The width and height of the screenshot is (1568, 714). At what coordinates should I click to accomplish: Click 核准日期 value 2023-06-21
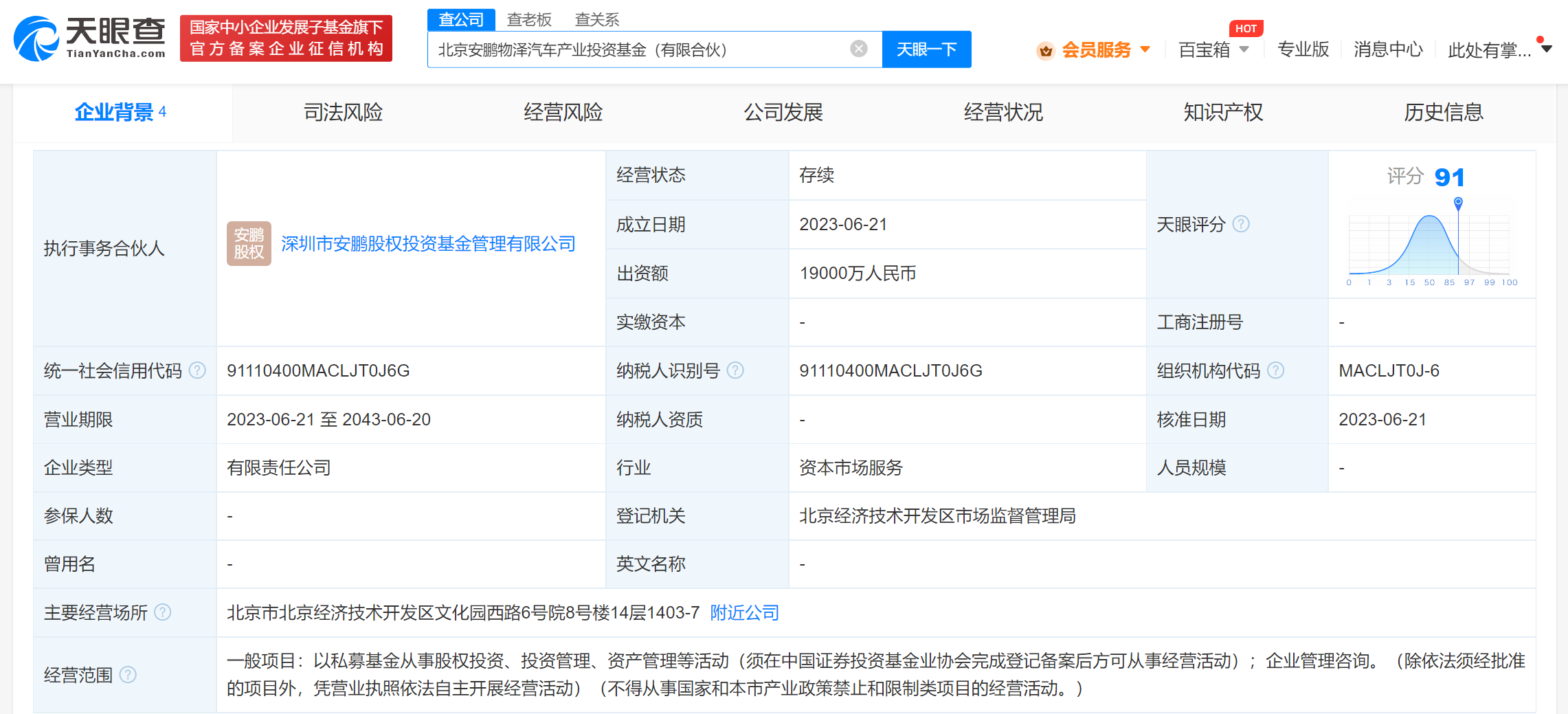coord(1382,419)
